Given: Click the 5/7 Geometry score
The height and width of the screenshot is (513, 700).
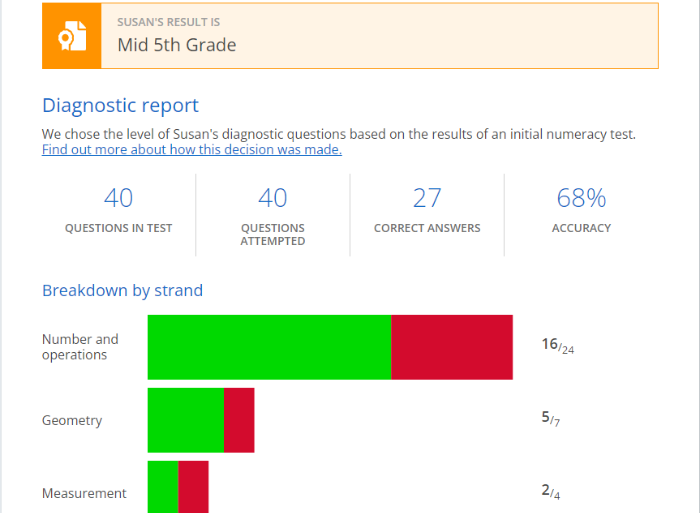Looking at the screenshot, I should pyautogui.click(x=550, y=419).
